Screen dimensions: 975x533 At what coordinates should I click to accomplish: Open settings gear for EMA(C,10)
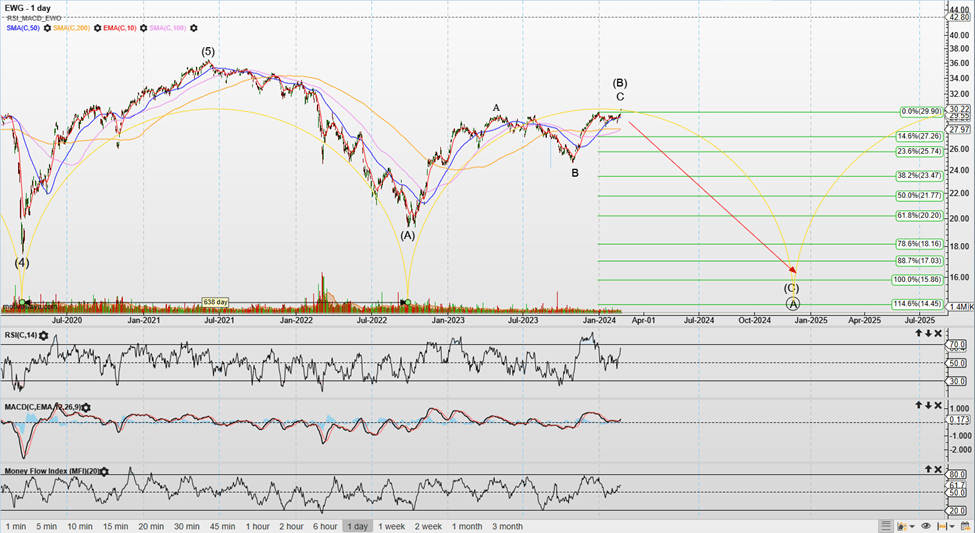click(x=144, y=28)
